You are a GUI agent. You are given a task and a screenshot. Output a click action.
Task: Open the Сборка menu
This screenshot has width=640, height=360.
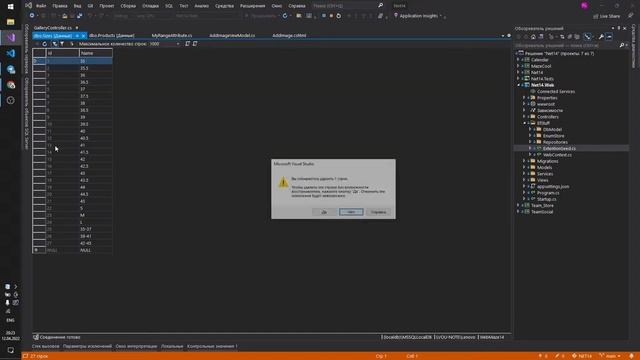pyautogui.click(x=128, y=6)
